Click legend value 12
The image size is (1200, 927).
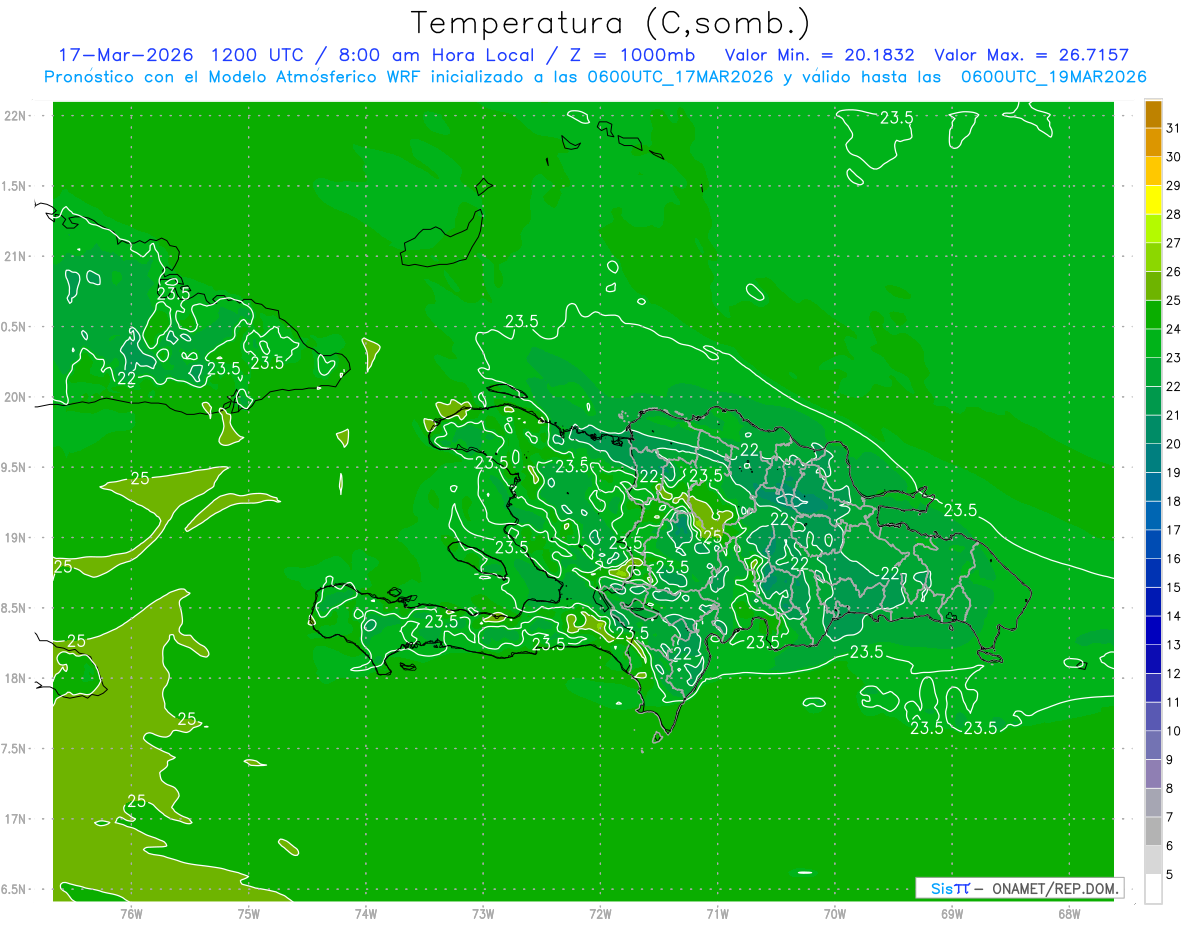(x=1174, y=673)
